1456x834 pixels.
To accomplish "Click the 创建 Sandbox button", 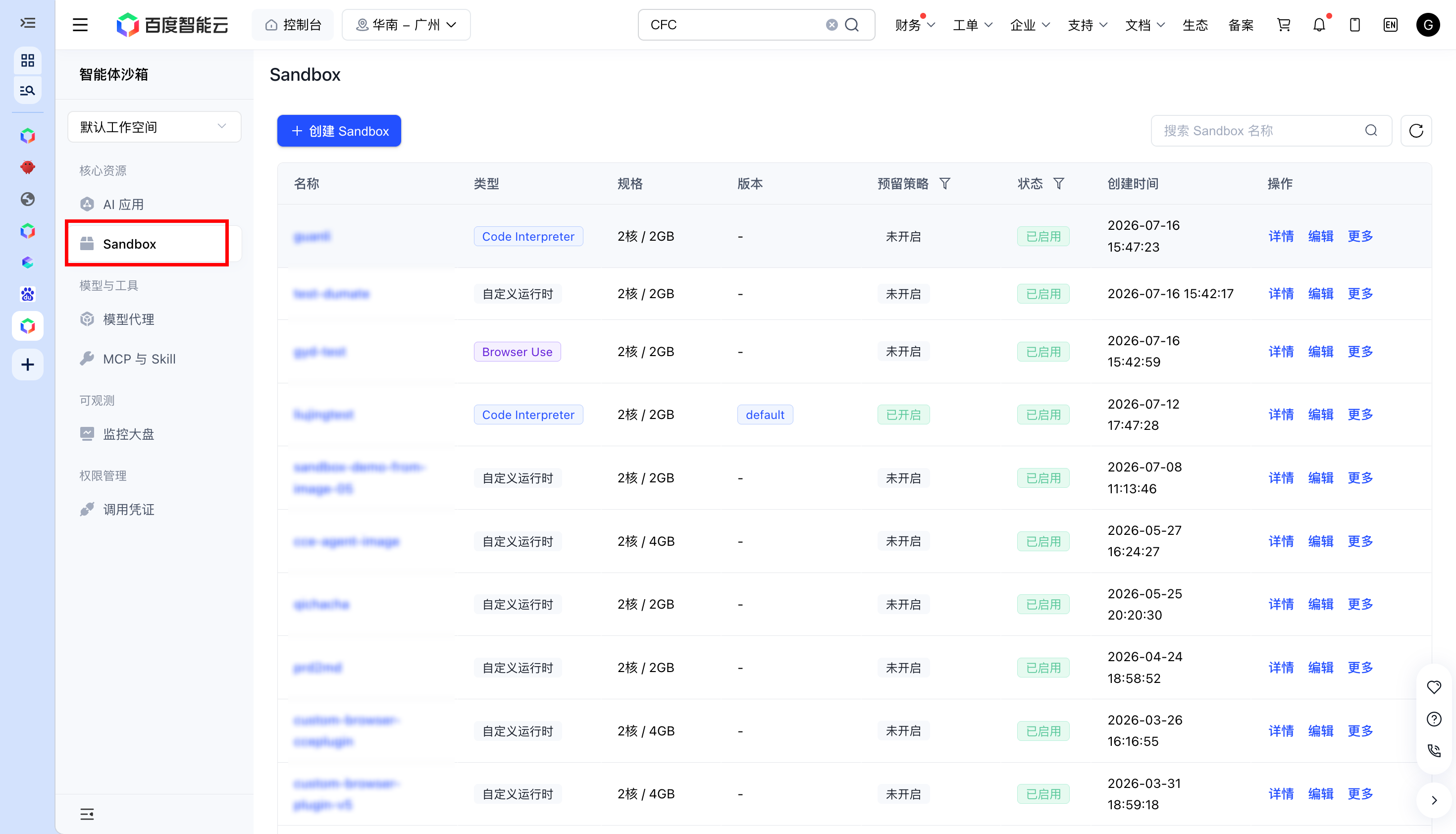I will coord(339,131).
